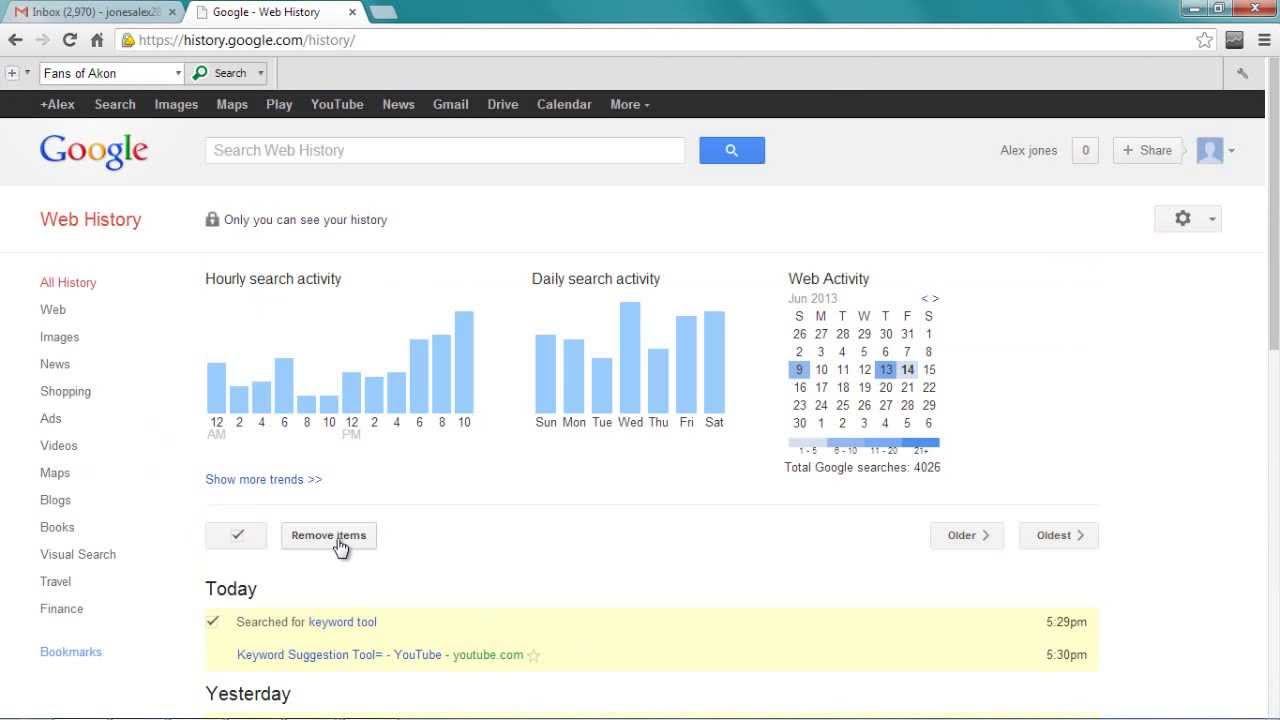Filter history by Videos
The width and height of the screenshot is (1280, 720).
59,445
